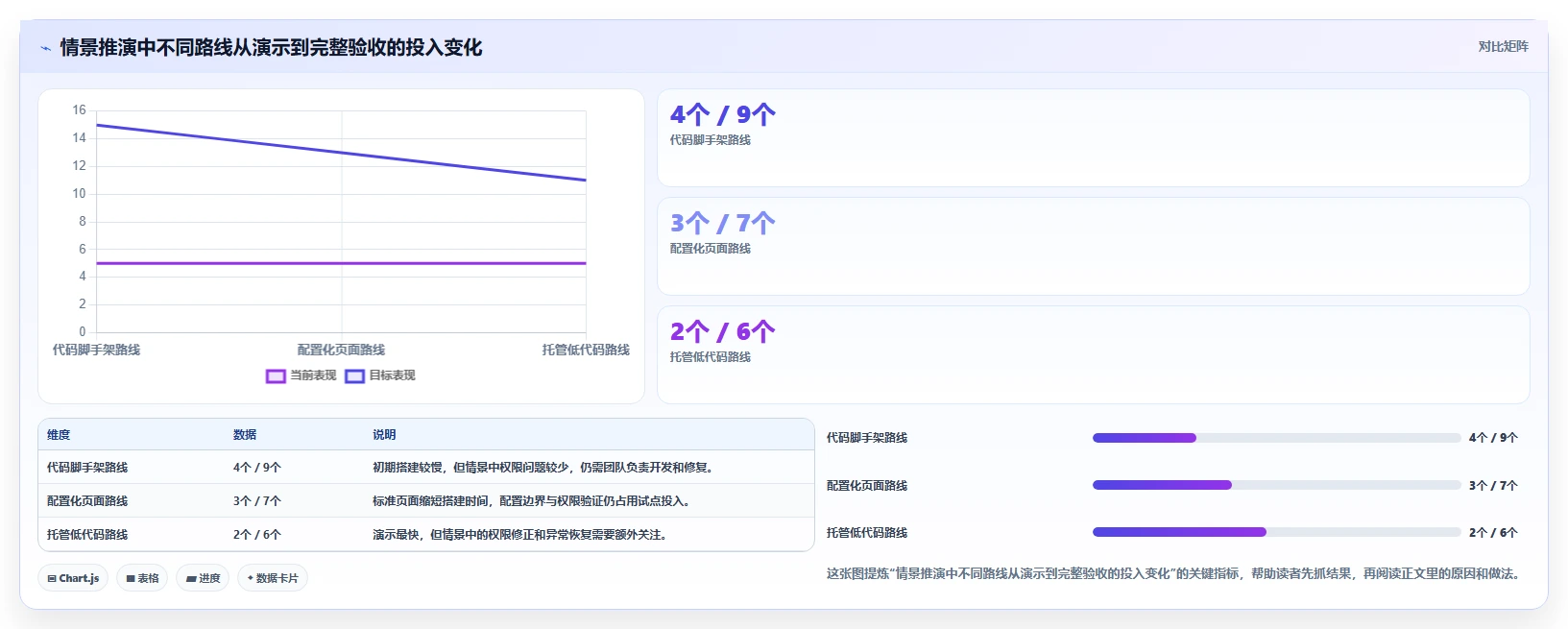Click description starting 初期搭建较慢
This screenshot has width=1568, height=629.
click(x=544, y=468)
